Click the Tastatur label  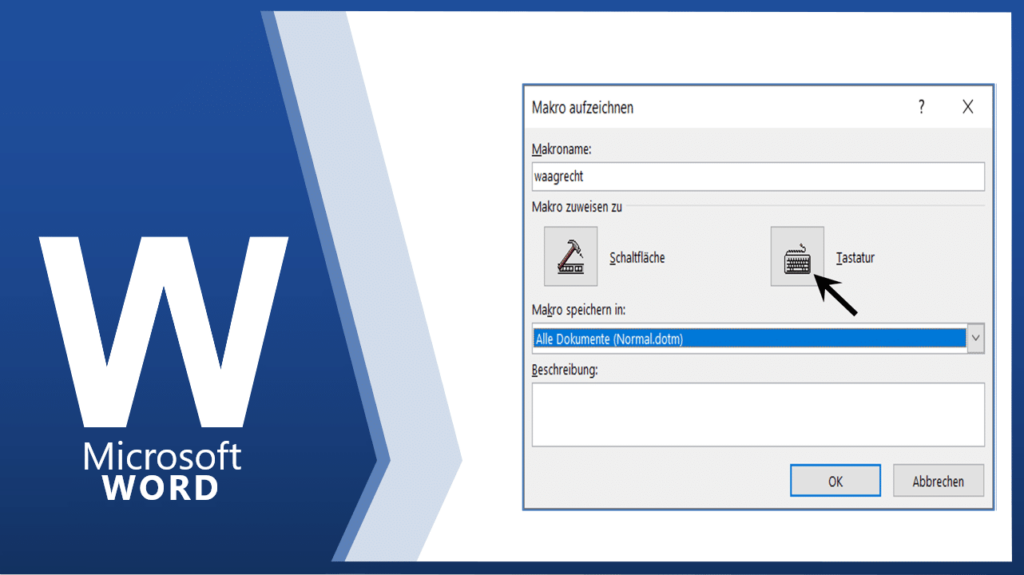pyautogui.click(x=855, y=257)
